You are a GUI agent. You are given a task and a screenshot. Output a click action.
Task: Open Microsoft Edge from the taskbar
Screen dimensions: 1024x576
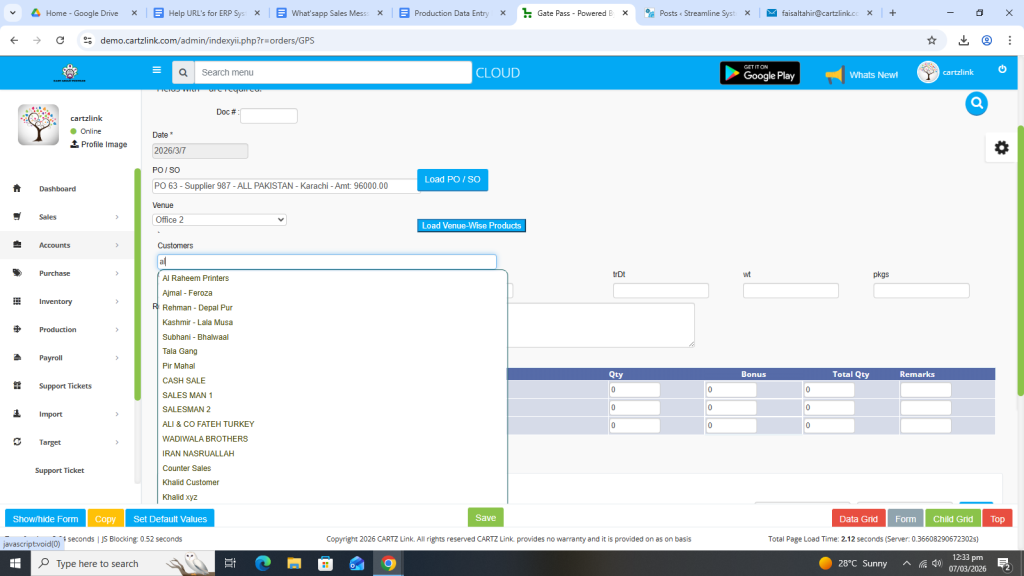click(x=263, y=564)
